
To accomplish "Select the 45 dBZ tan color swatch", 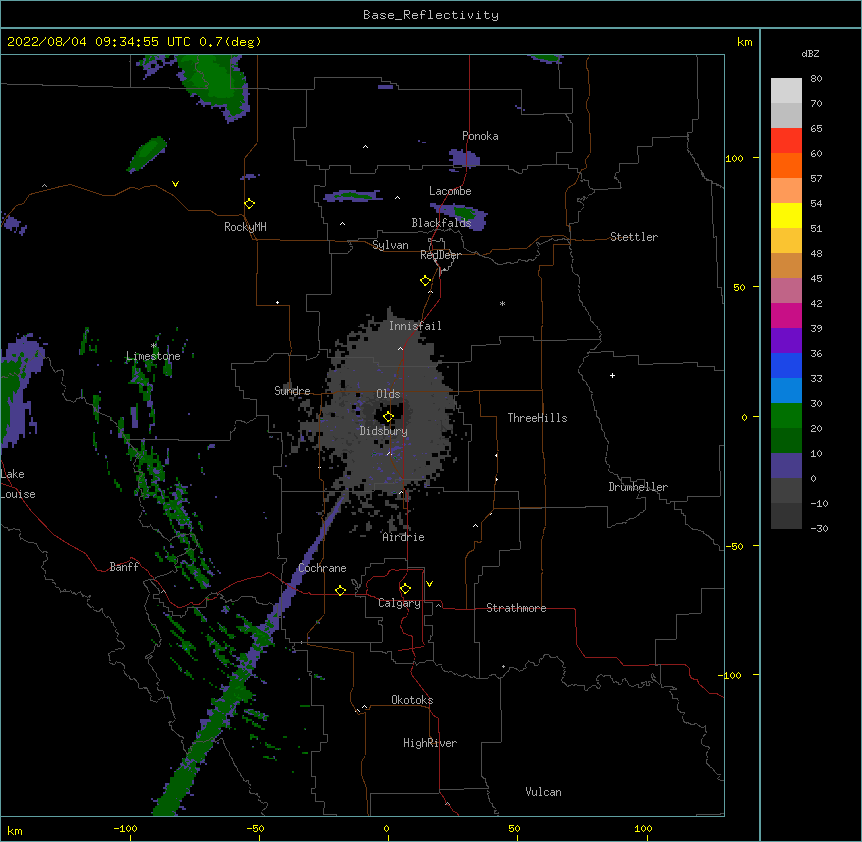I will (786, 265).
